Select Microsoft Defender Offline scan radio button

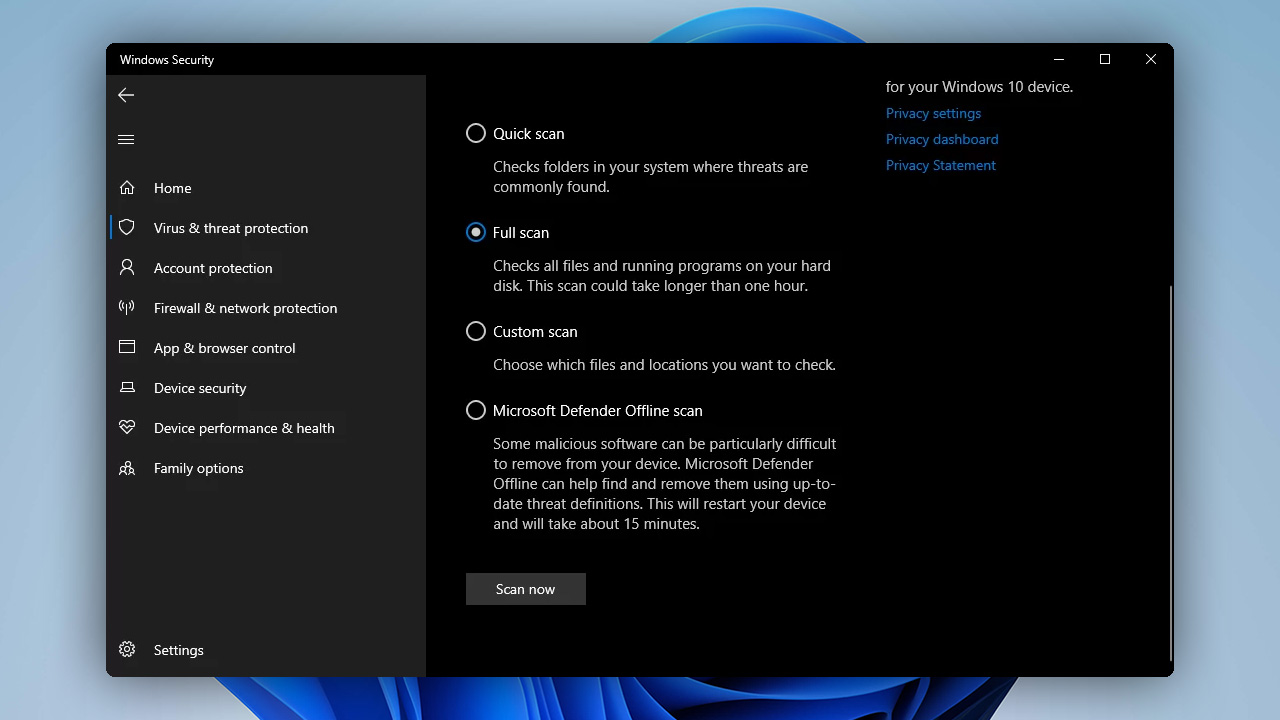pyautogui.click(x=476, y=410)
